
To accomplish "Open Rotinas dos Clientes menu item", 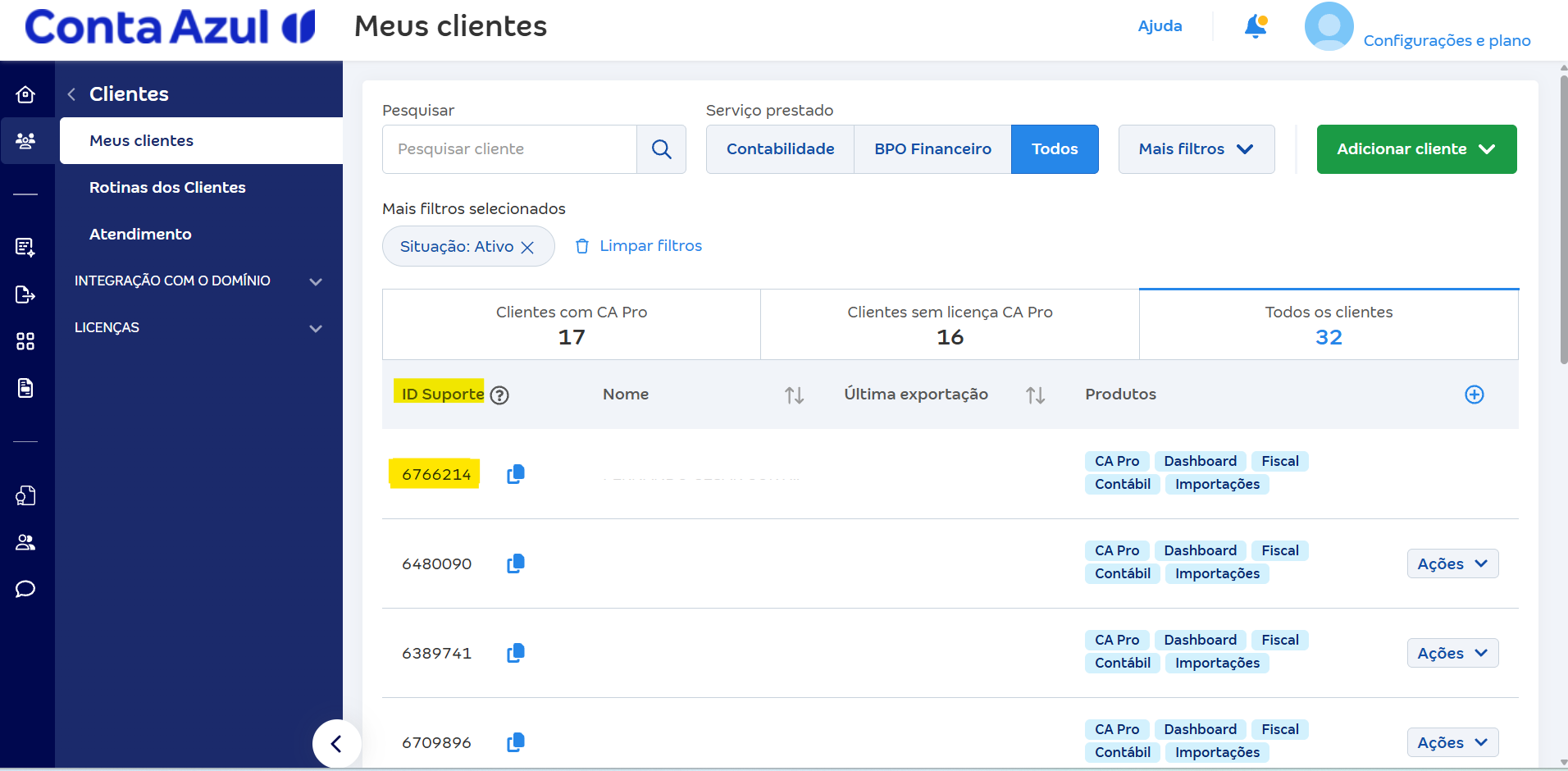I will (167, 188).
